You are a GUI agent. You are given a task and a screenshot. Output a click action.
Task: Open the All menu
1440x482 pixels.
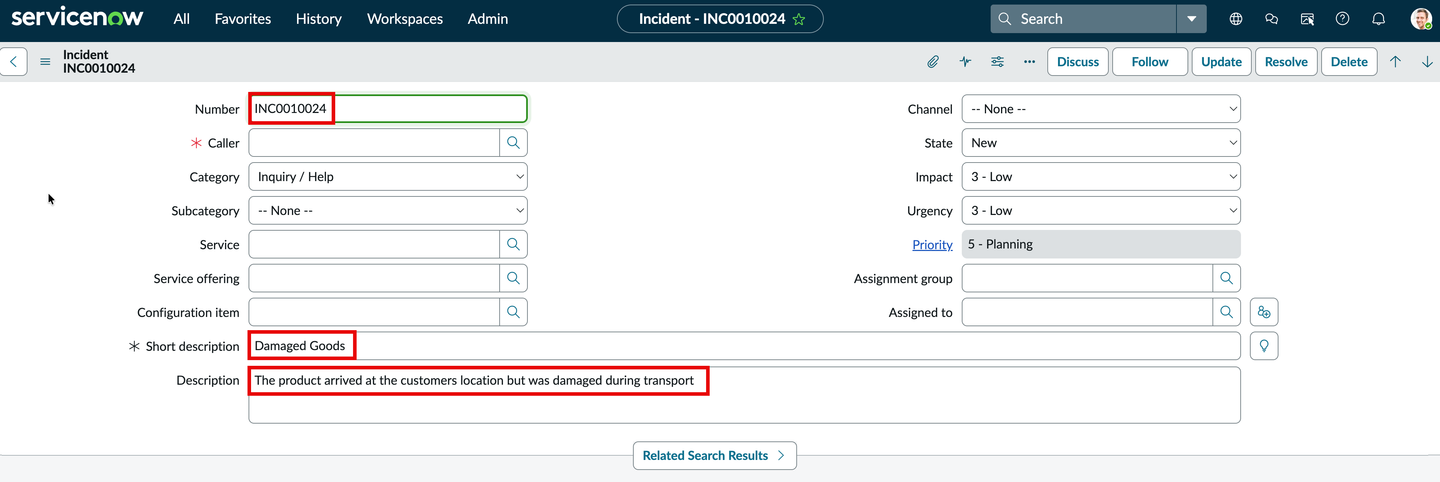[x=181, y=19]
